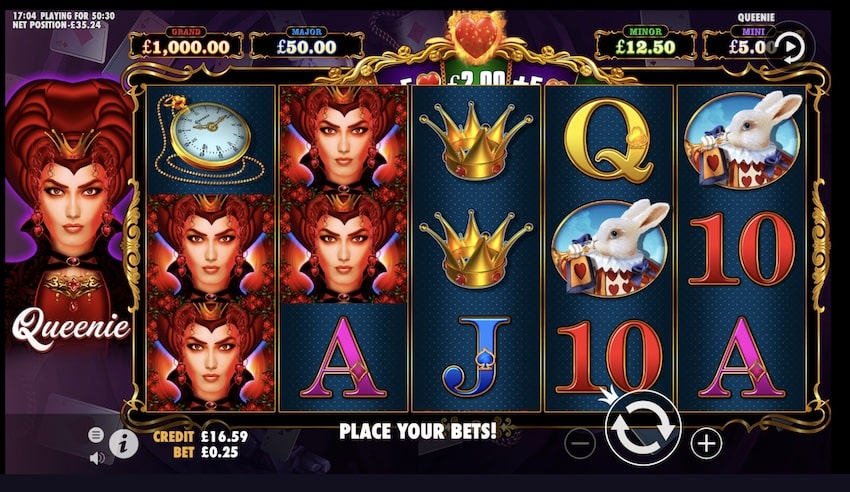Click the Minor jackpot £12.50 display
This screenshot has width=850, height=492.
(645, 44)
